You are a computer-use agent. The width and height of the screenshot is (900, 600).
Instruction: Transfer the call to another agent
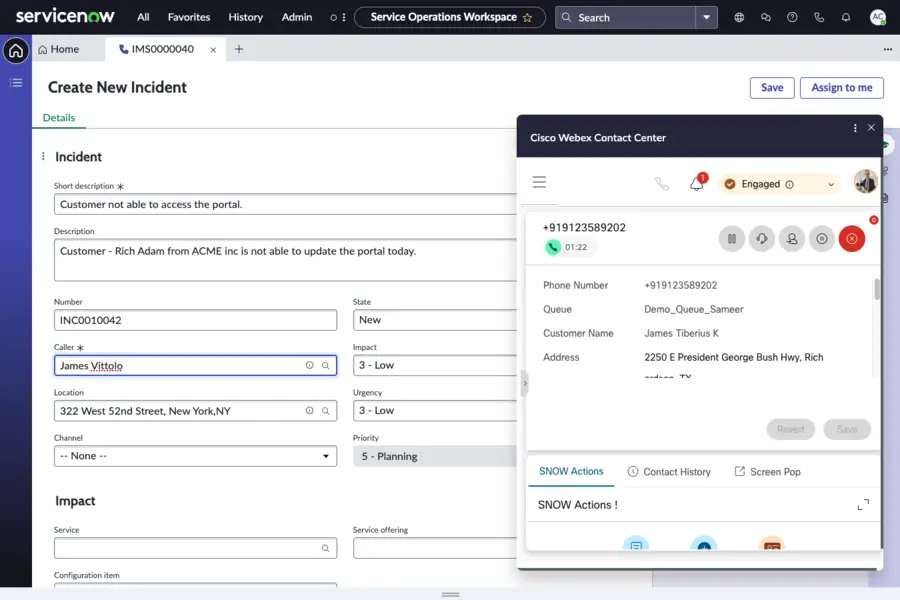(792, 239)
